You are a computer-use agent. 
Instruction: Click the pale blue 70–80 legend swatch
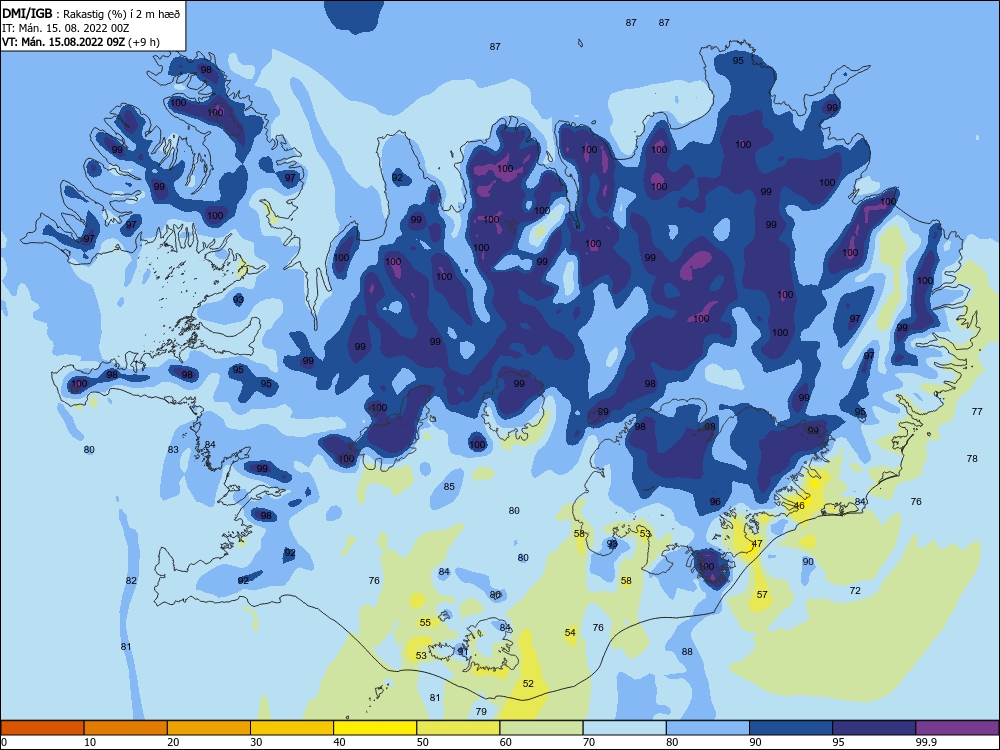click(624, 728)
